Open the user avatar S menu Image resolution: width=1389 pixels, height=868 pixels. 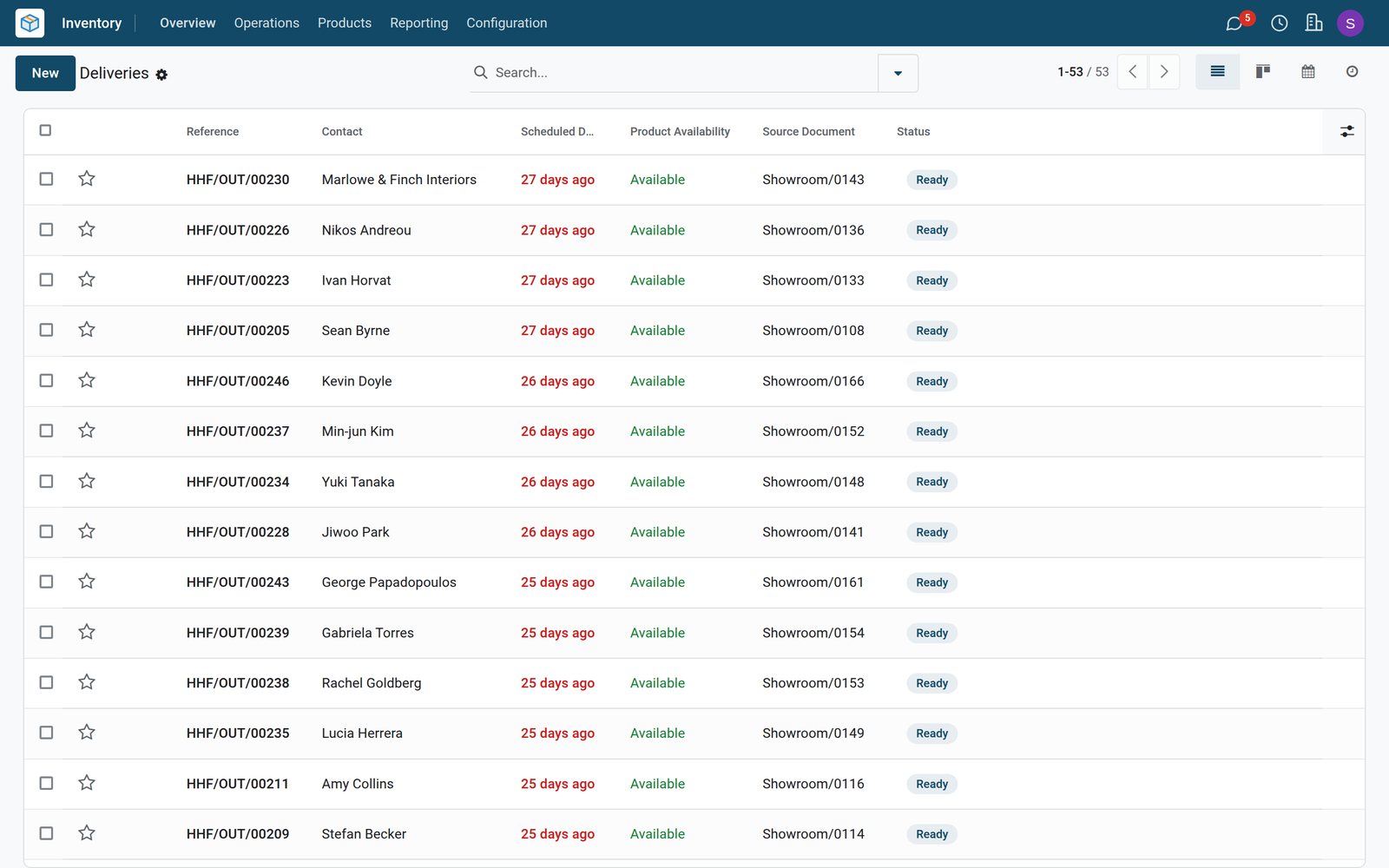click(x=1350, y=23)
